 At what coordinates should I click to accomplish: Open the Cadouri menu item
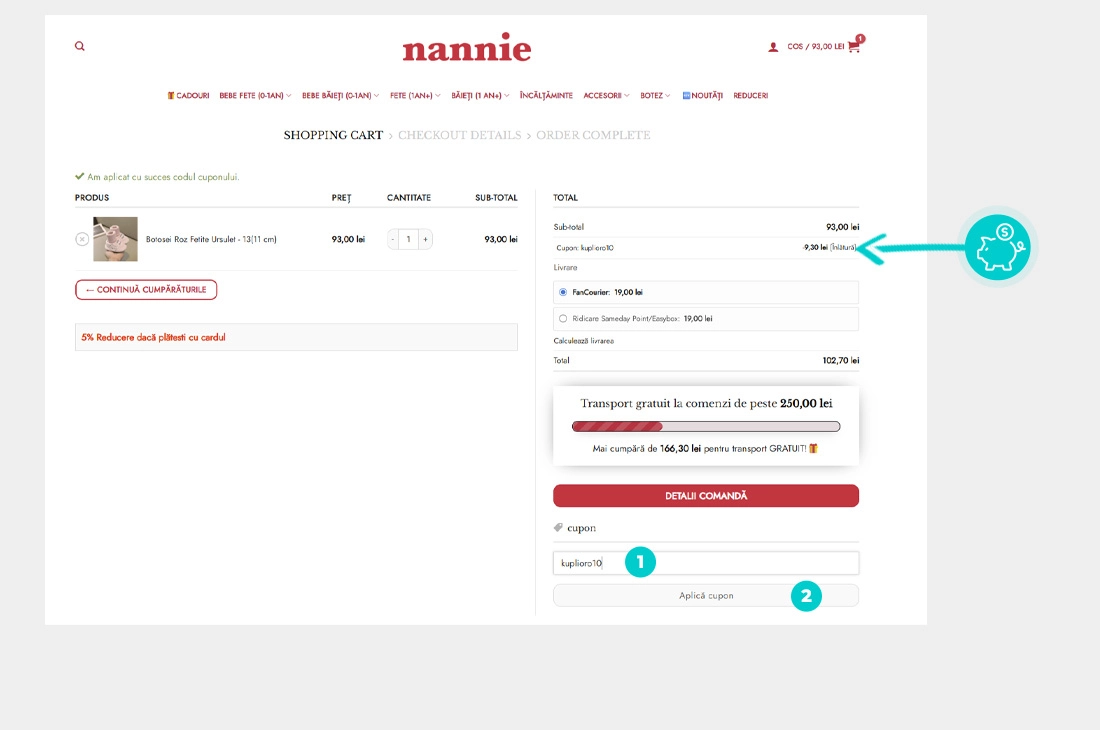(188, 95)
